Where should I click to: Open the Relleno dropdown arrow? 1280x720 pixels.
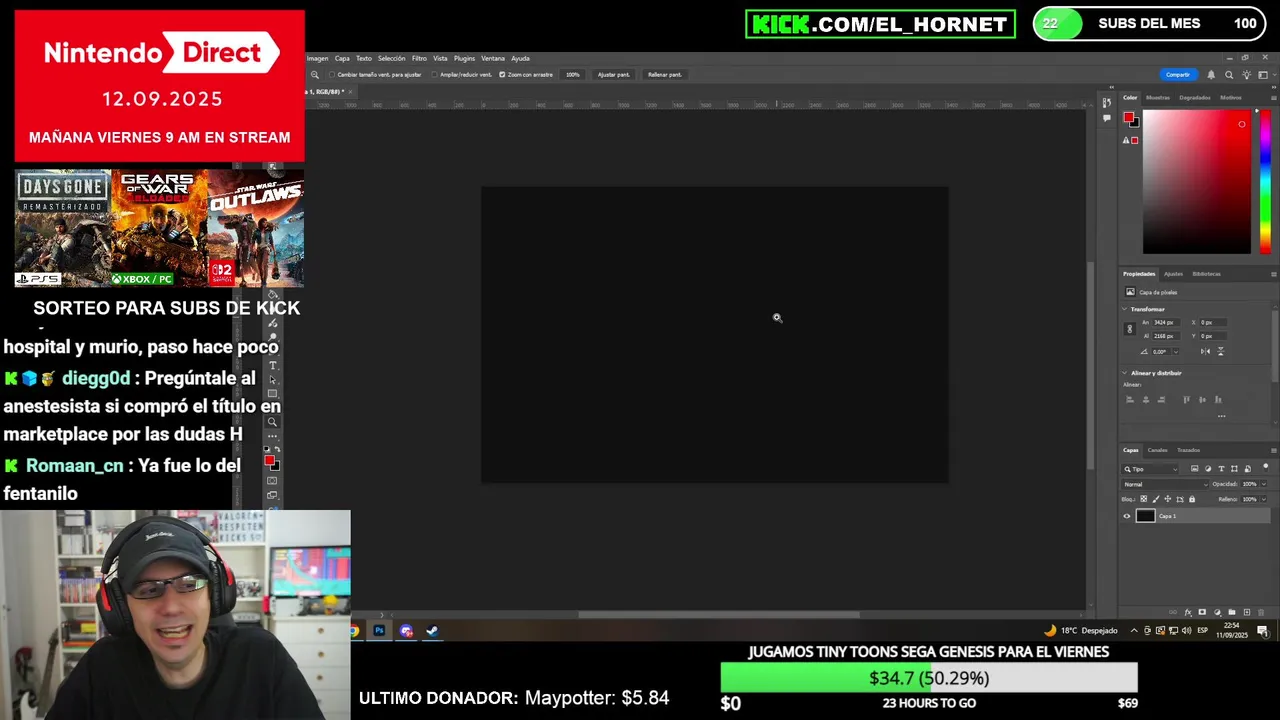(x=1264, y=499)
